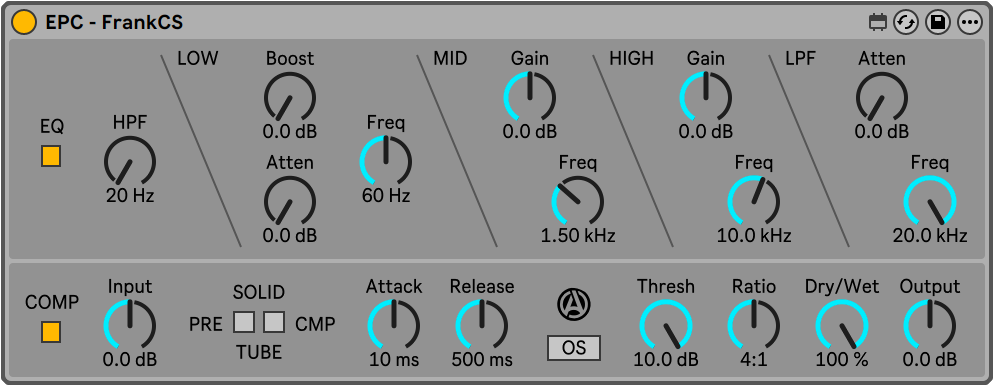Click the 60 Hz frequency value

click(386, 196)
